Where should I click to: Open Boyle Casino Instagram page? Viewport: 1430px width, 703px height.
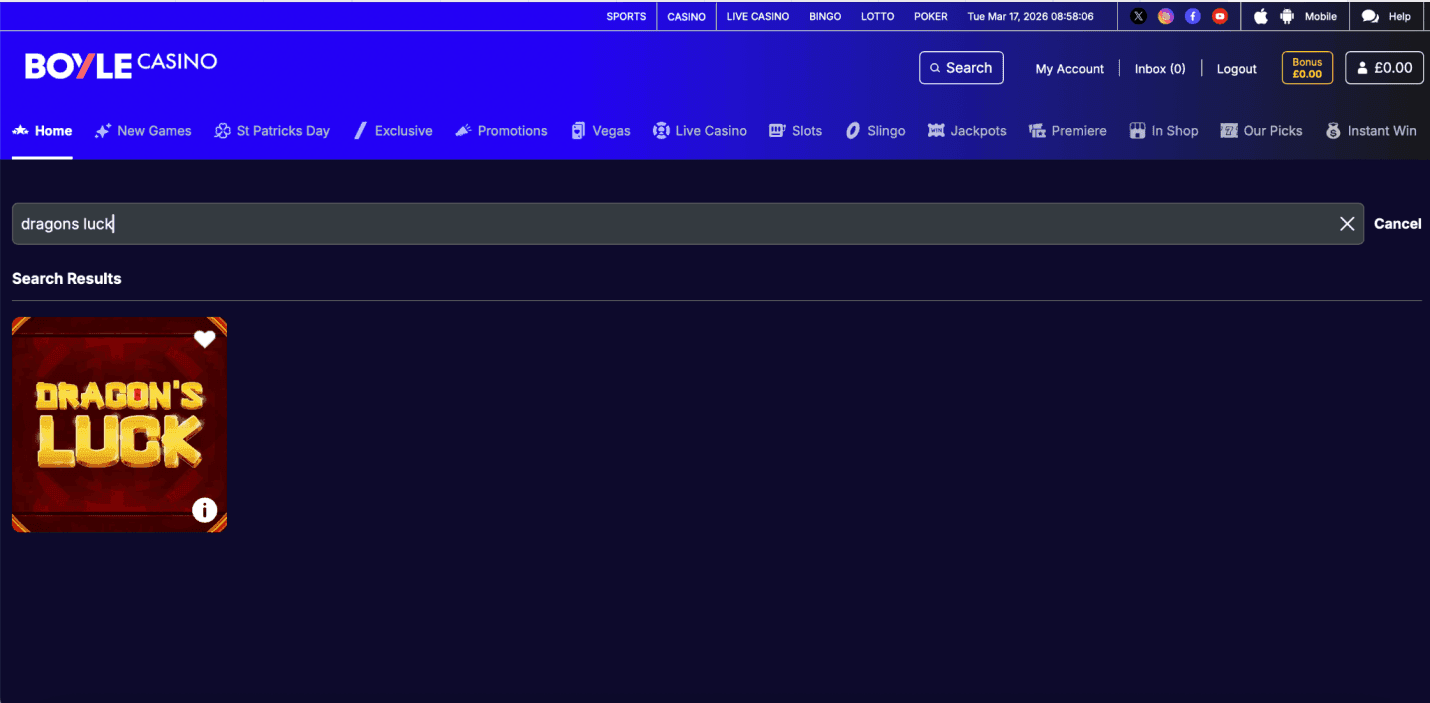coord(1165,16)
